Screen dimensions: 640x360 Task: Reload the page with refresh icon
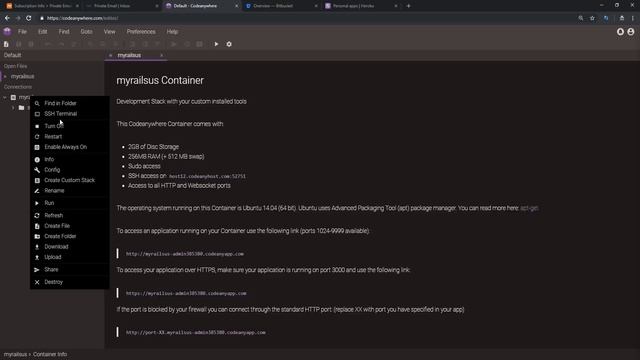pos(29,18)
